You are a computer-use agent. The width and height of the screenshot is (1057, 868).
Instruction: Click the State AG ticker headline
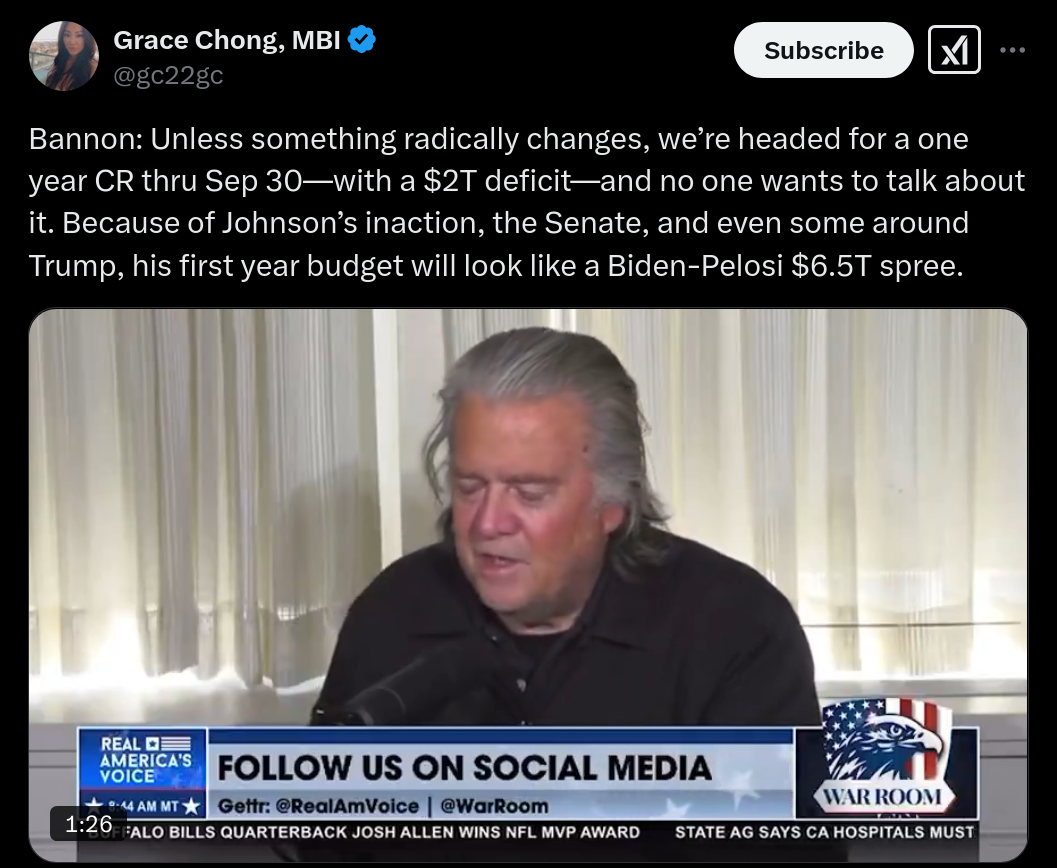tap(824, 832)
